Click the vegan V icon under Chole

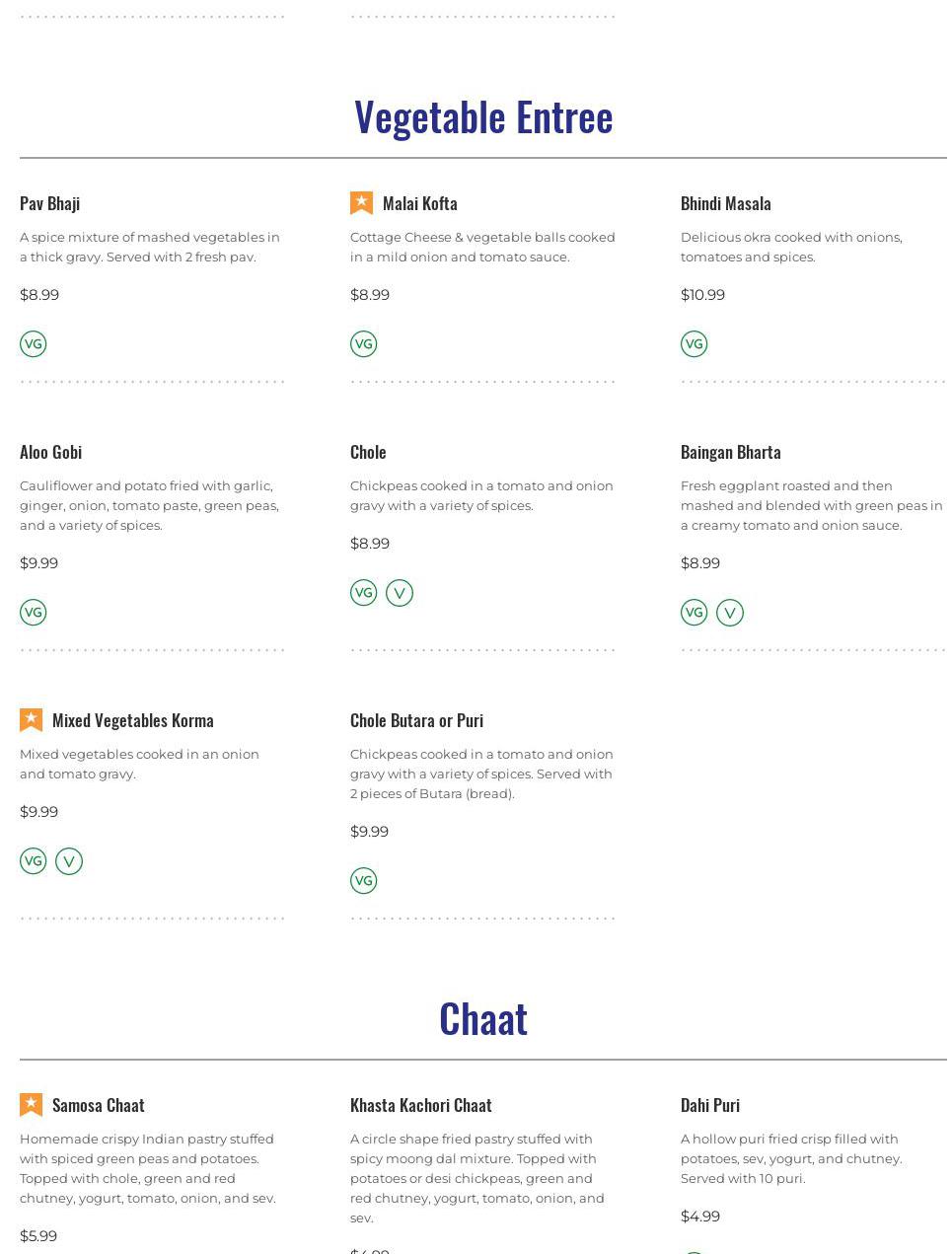pos(400,593)
